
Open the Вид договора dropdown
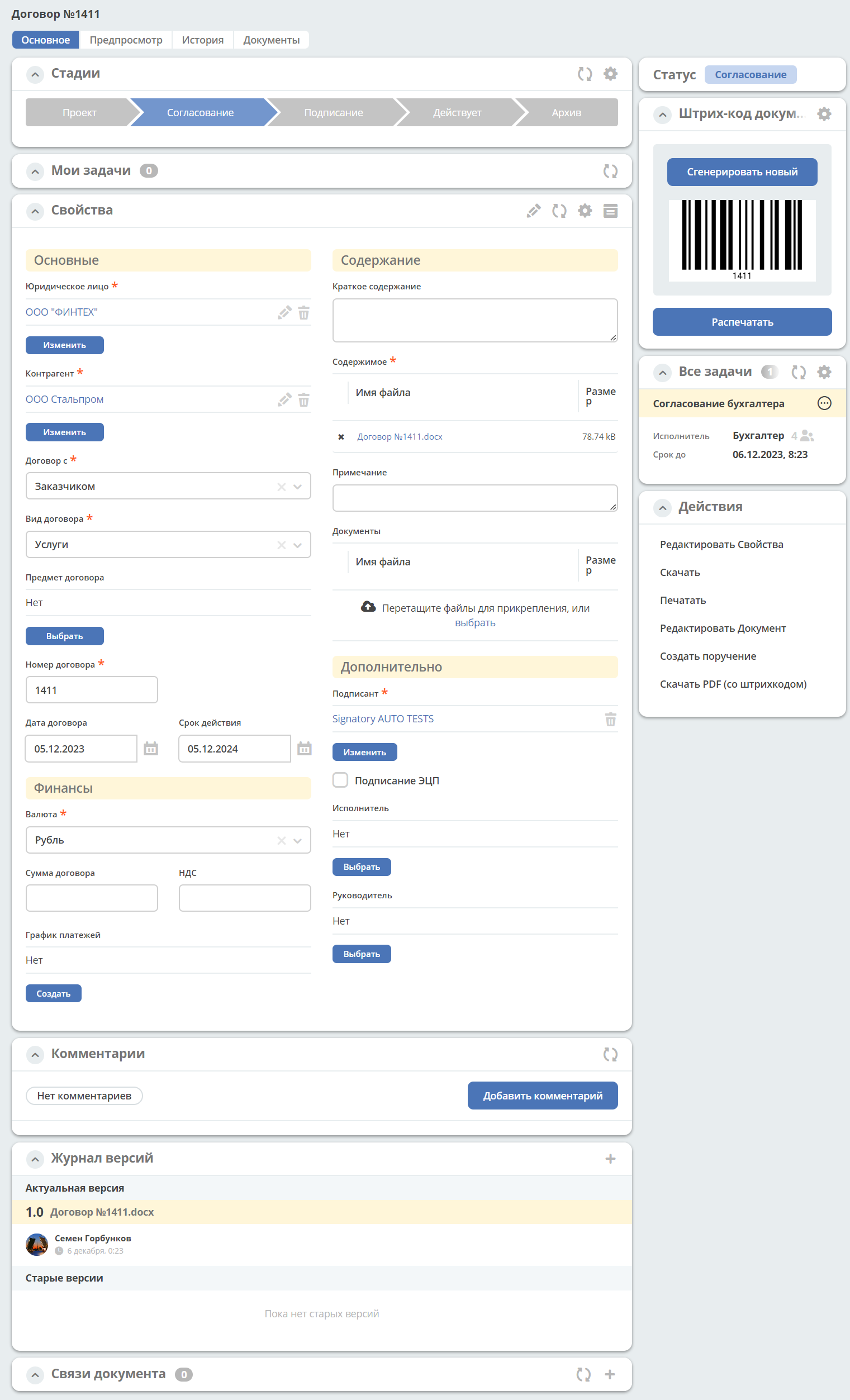[297, 545]
